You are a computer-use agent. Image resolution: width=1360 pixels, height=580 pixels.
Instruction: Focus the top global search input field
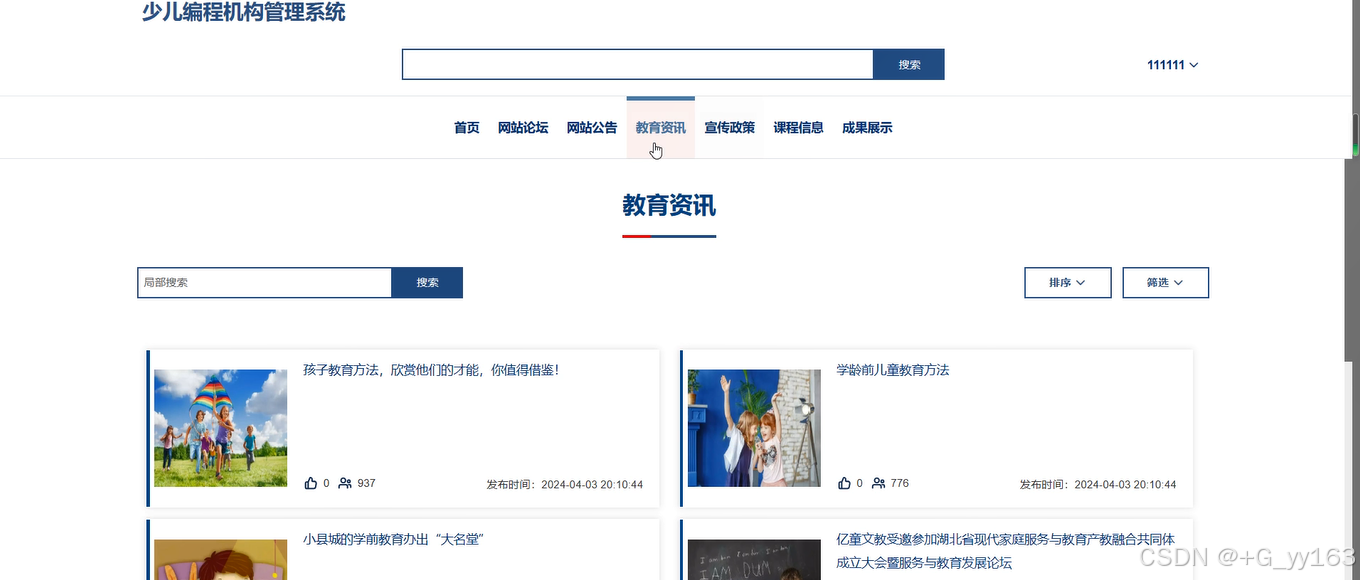coord(638,65)
